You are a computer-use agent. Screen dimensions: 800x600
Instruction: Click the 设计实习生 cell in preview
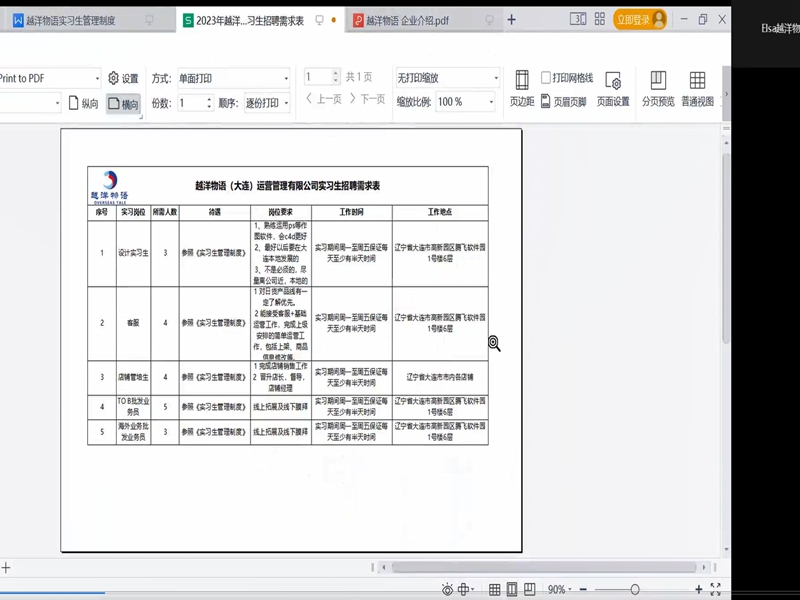click(133, 253)
